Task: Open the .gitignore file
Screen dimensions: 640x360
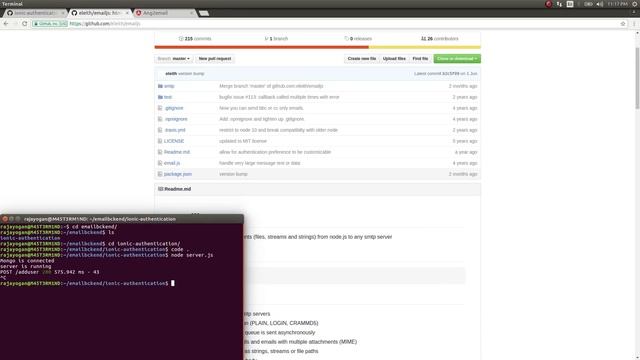Action: tap(174, 108)
